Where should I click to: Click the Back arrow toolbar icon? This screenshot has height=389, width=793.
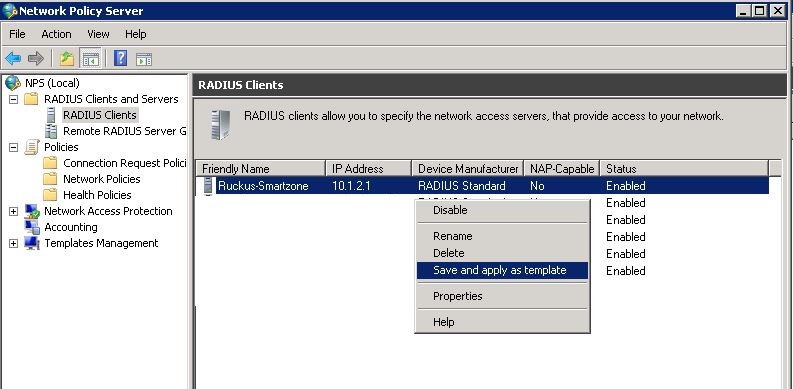click(x=13, y=59)
